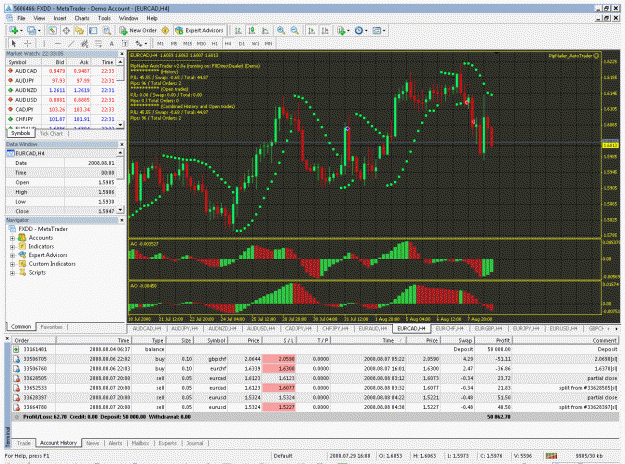Set the D1 timeframe
Viewport: 625px width, 464px height.
242,43
